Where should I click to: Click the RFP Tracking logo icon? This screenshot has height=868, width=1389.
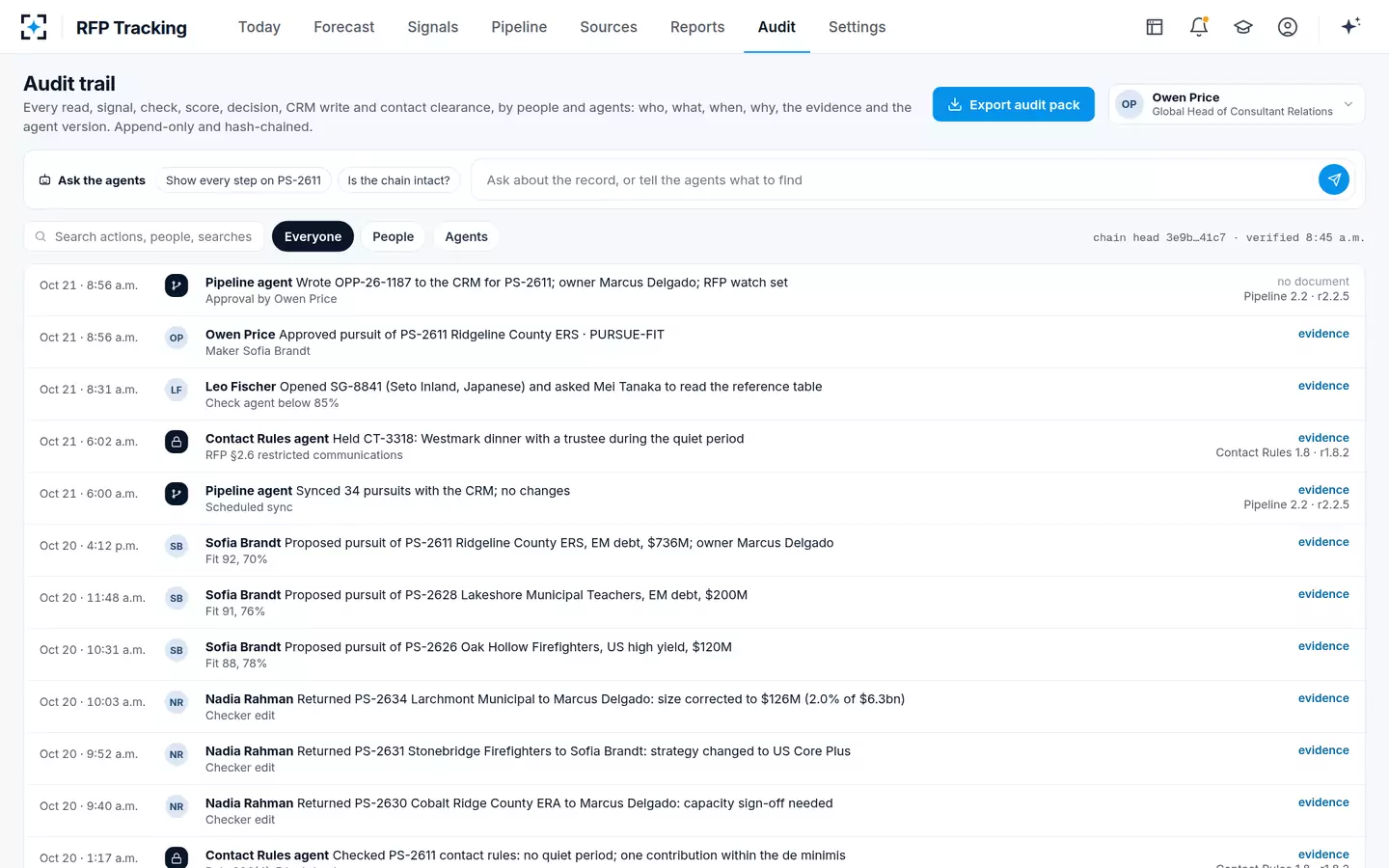point(34,27)
